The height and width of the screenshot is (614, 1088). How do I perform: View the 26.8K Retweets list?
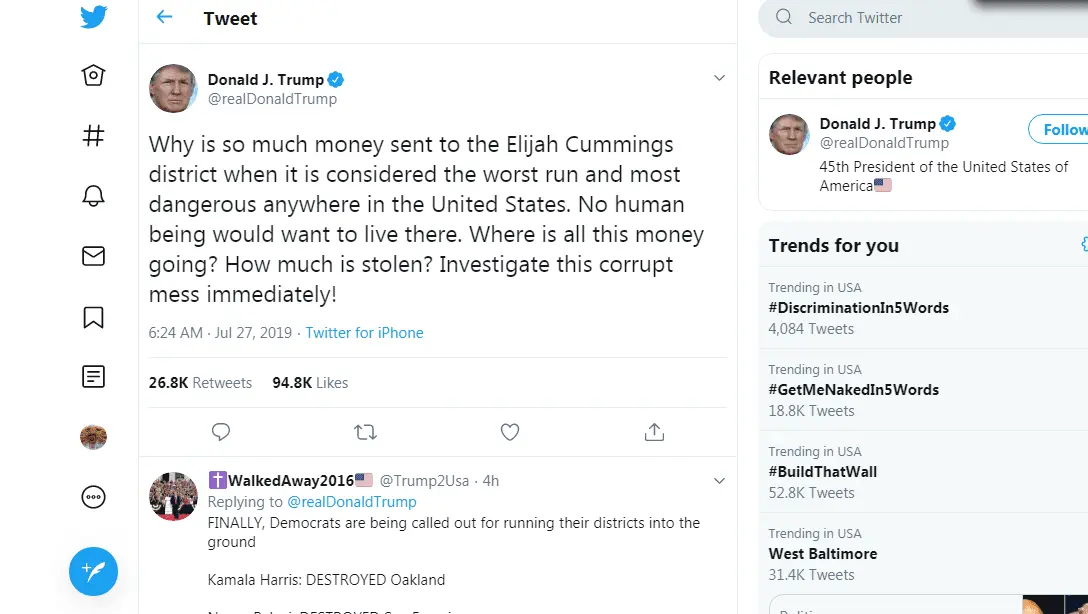click(x=200, y=383)
